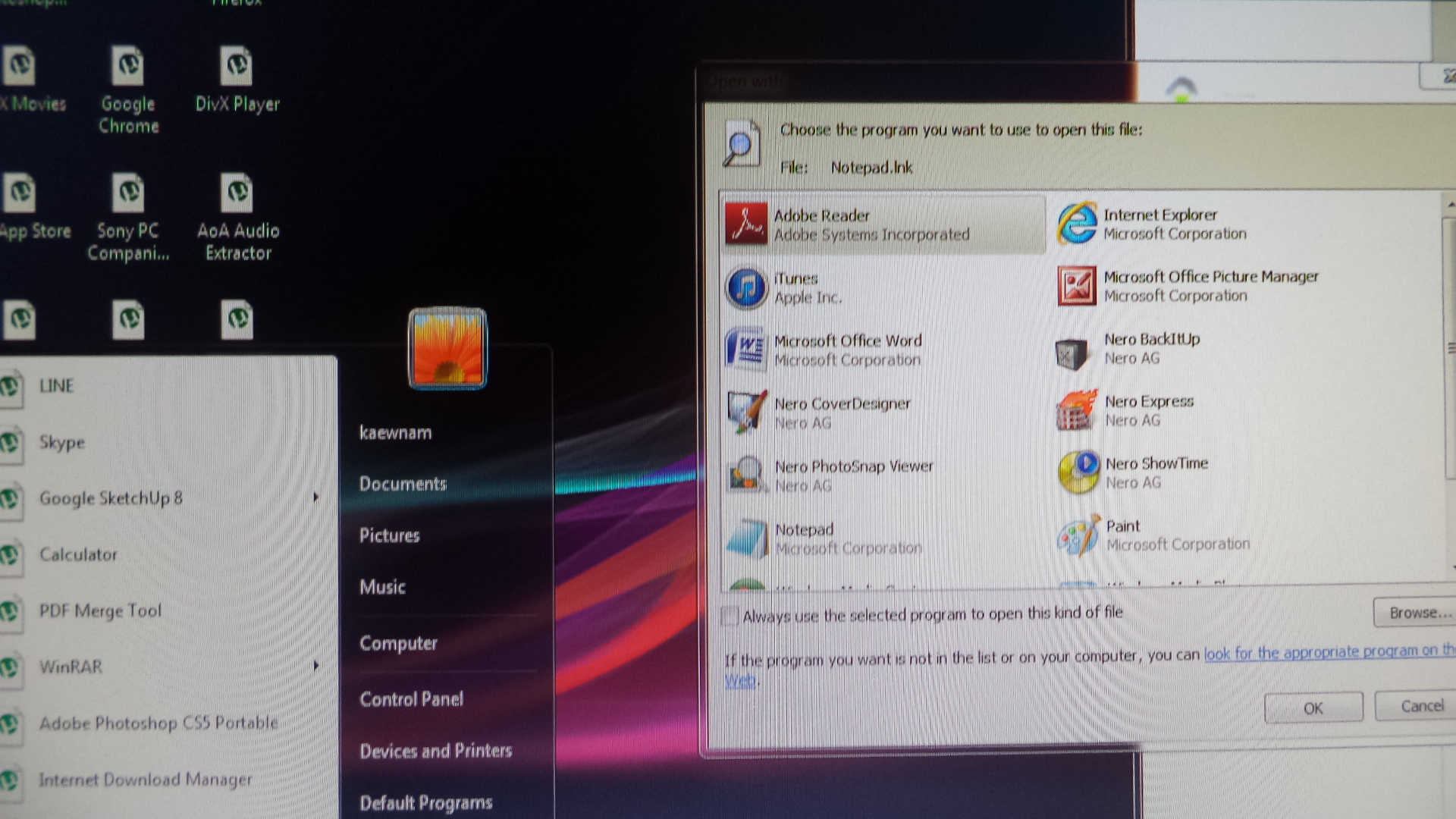Select Nero Express icon
This screenshot has width=1456, height=819.
(x=1077, y=410)
